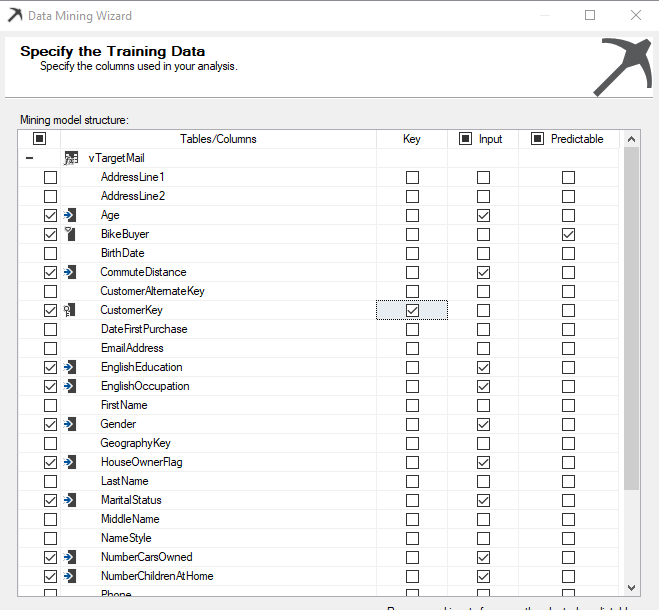The image size is (659, 610).
Task: Uncheck the Predictable checkbox for BikeBuyer
Action: coord(568,234)
